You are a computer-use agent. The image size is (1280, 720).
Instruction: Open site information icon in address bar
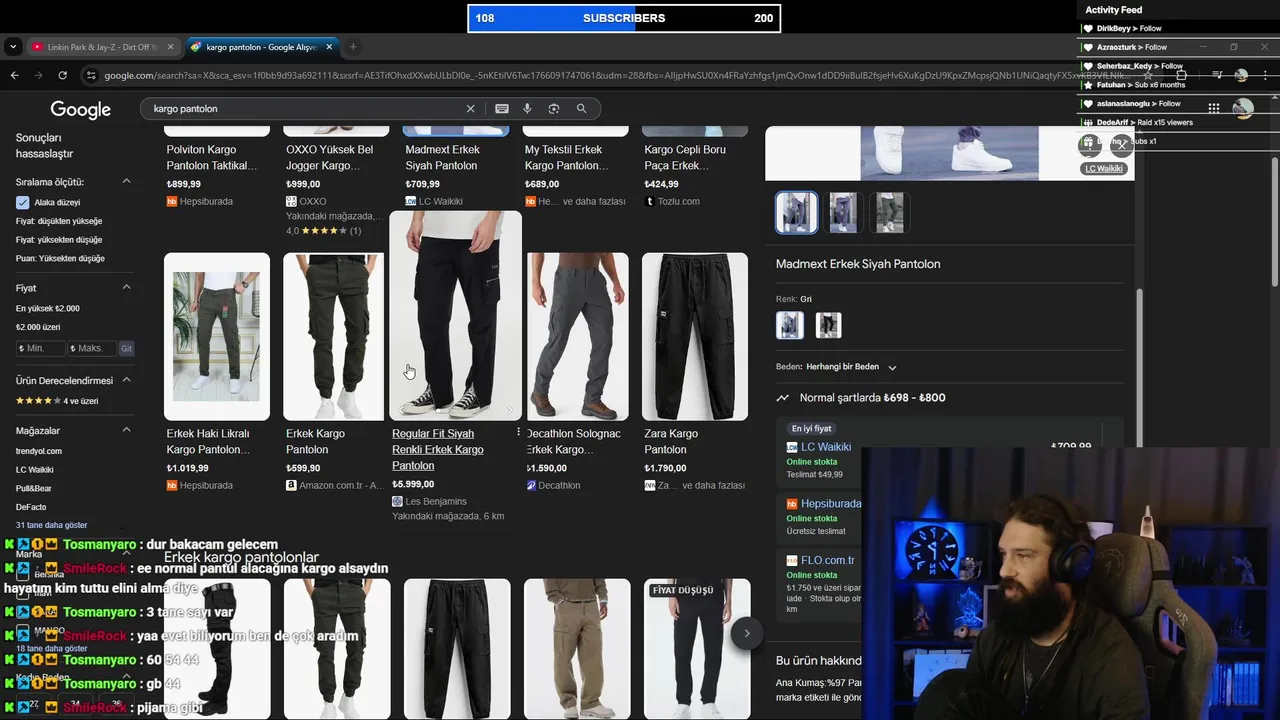click(91, 75)
